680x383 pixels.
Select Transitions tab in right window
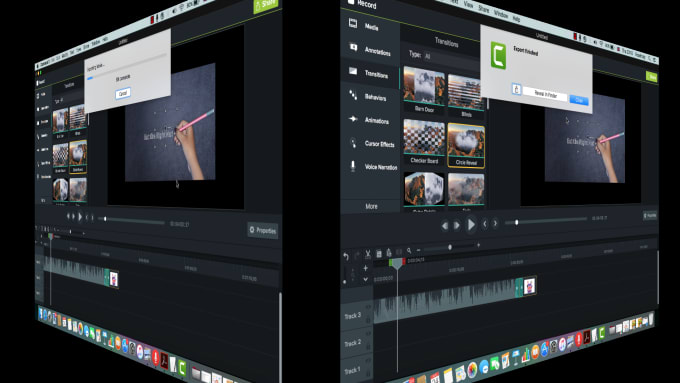click(x=371, y=73)
